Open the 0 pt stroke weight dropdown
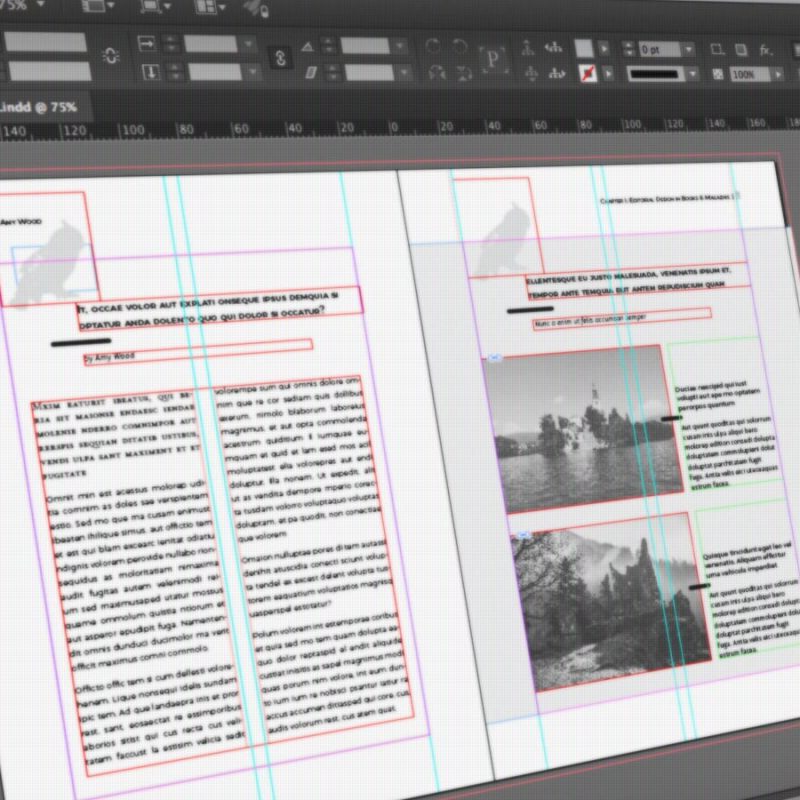Image resolution: width=800 pixels, height=800 pixels. 689,49
